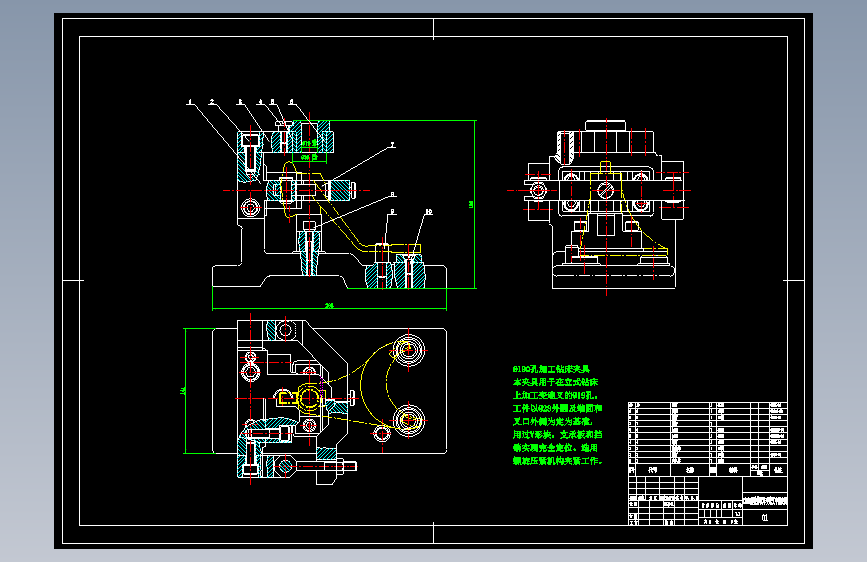Select the vertical dimension left of top view
The width and height of the screenshot is (867, 562).
183,391
